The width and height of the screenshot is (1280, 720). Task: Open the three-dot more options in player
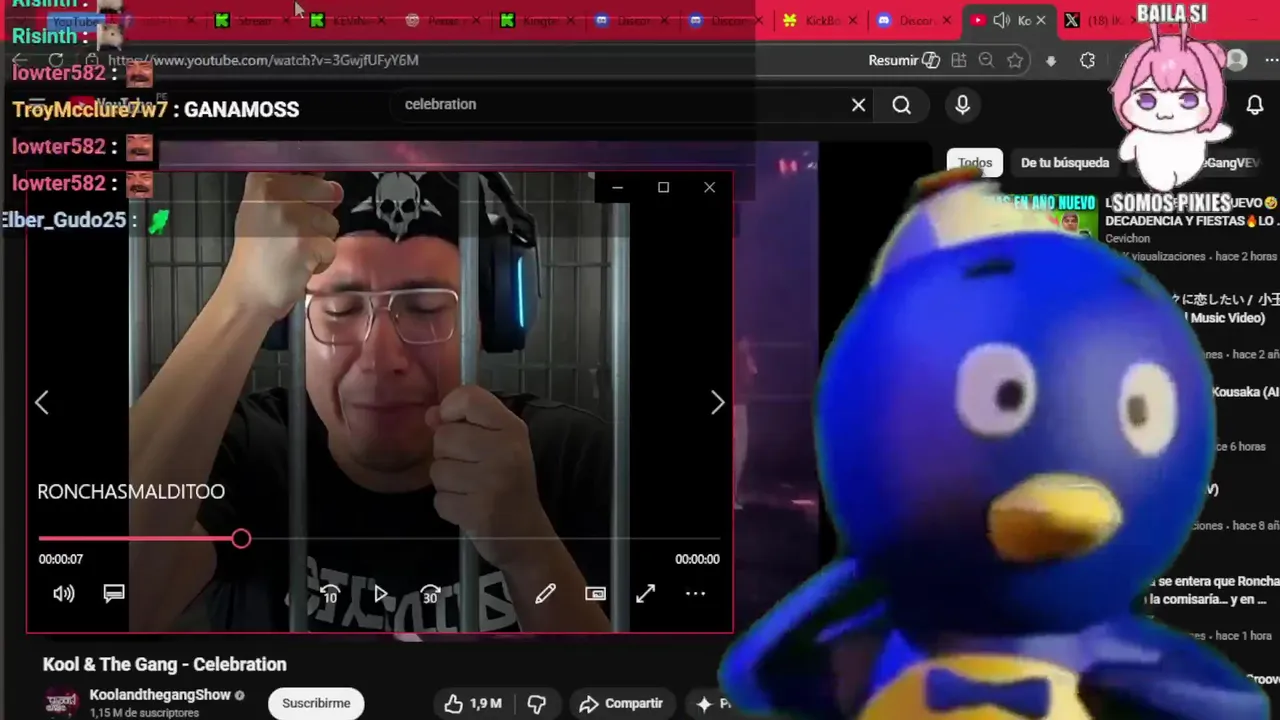pos(695,594)
